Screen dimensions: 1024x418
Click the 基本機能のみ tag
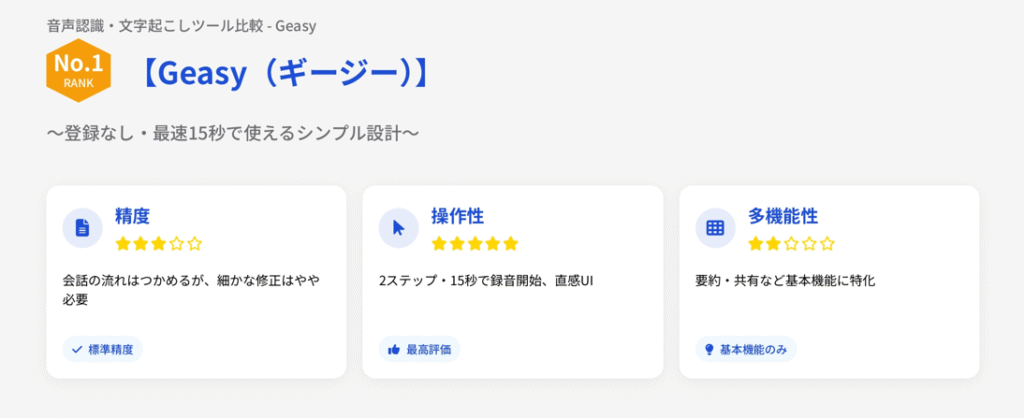(x=745, y=349)
